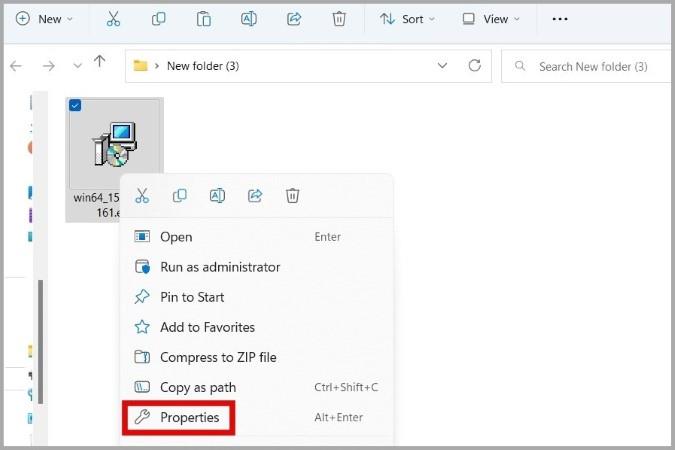Click Share icon in the context menu

255,196
